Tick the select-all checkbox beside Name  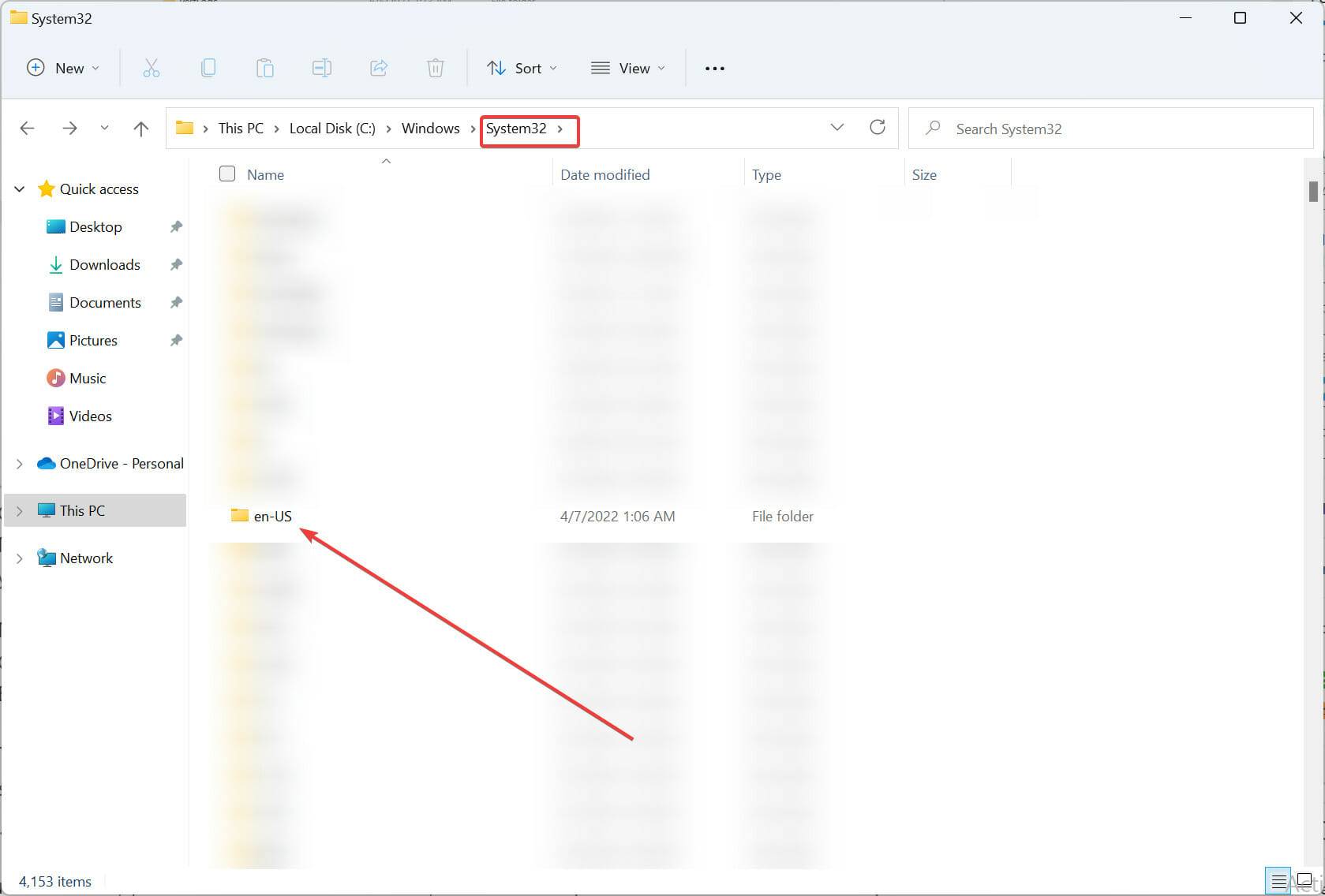227,174
